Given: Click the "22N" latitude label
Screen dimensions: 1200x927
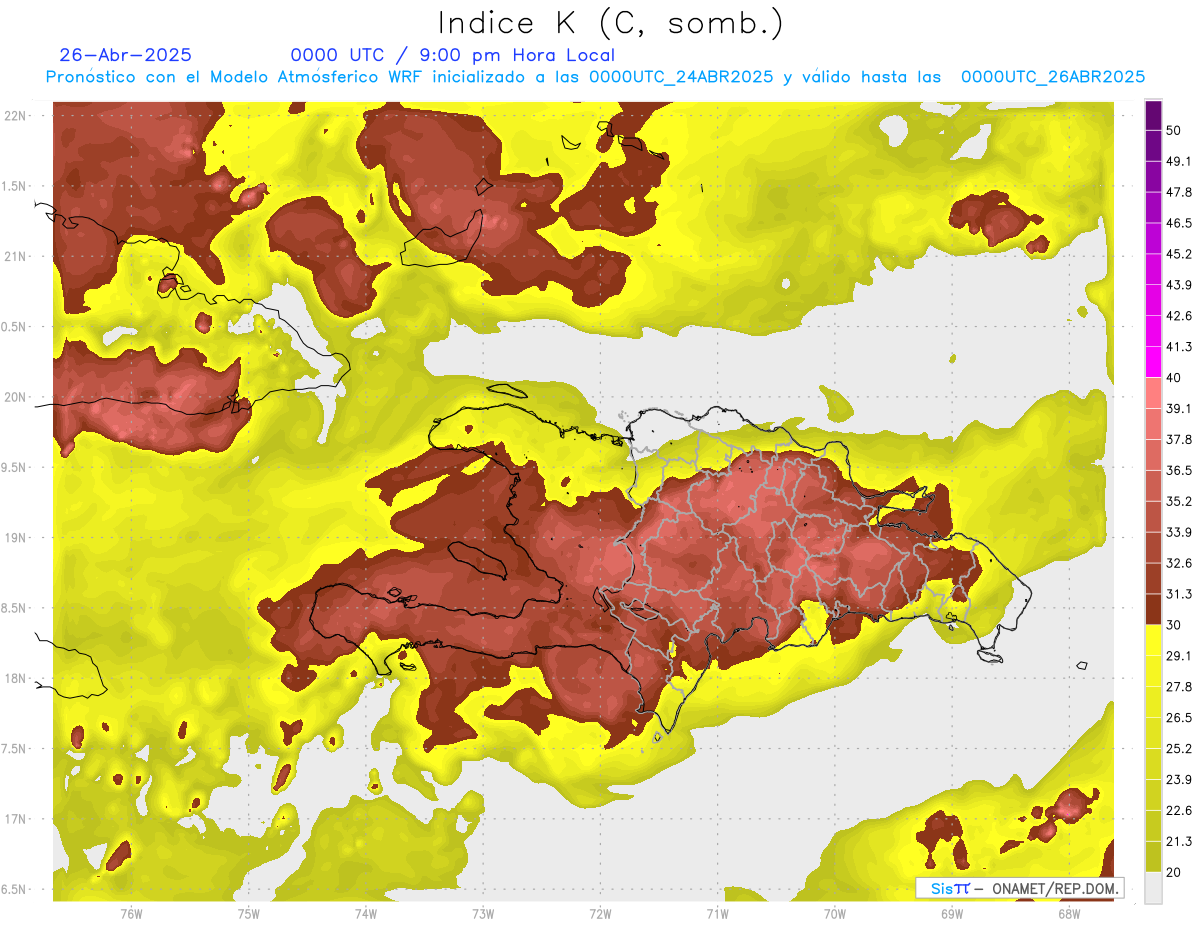Looking at the screenshot, I should (17, 116).
